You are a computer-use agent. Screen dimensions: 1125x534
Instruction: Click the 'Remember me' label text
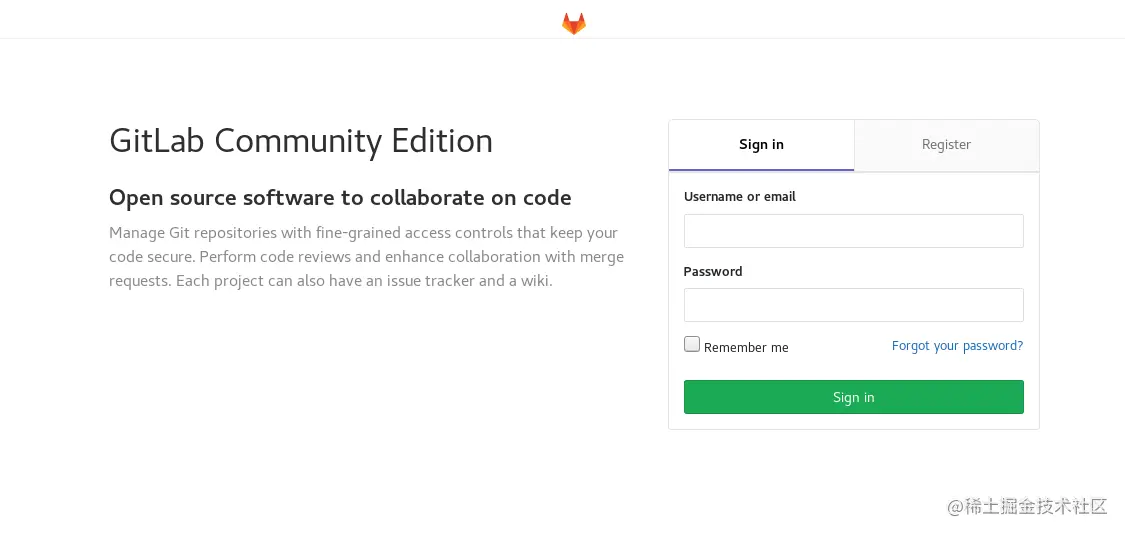pos(746,347)
